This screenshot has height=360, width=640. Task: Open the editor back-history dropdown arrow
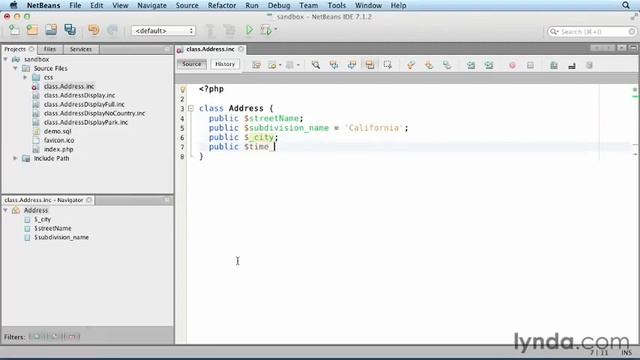[x=280, y=65]
